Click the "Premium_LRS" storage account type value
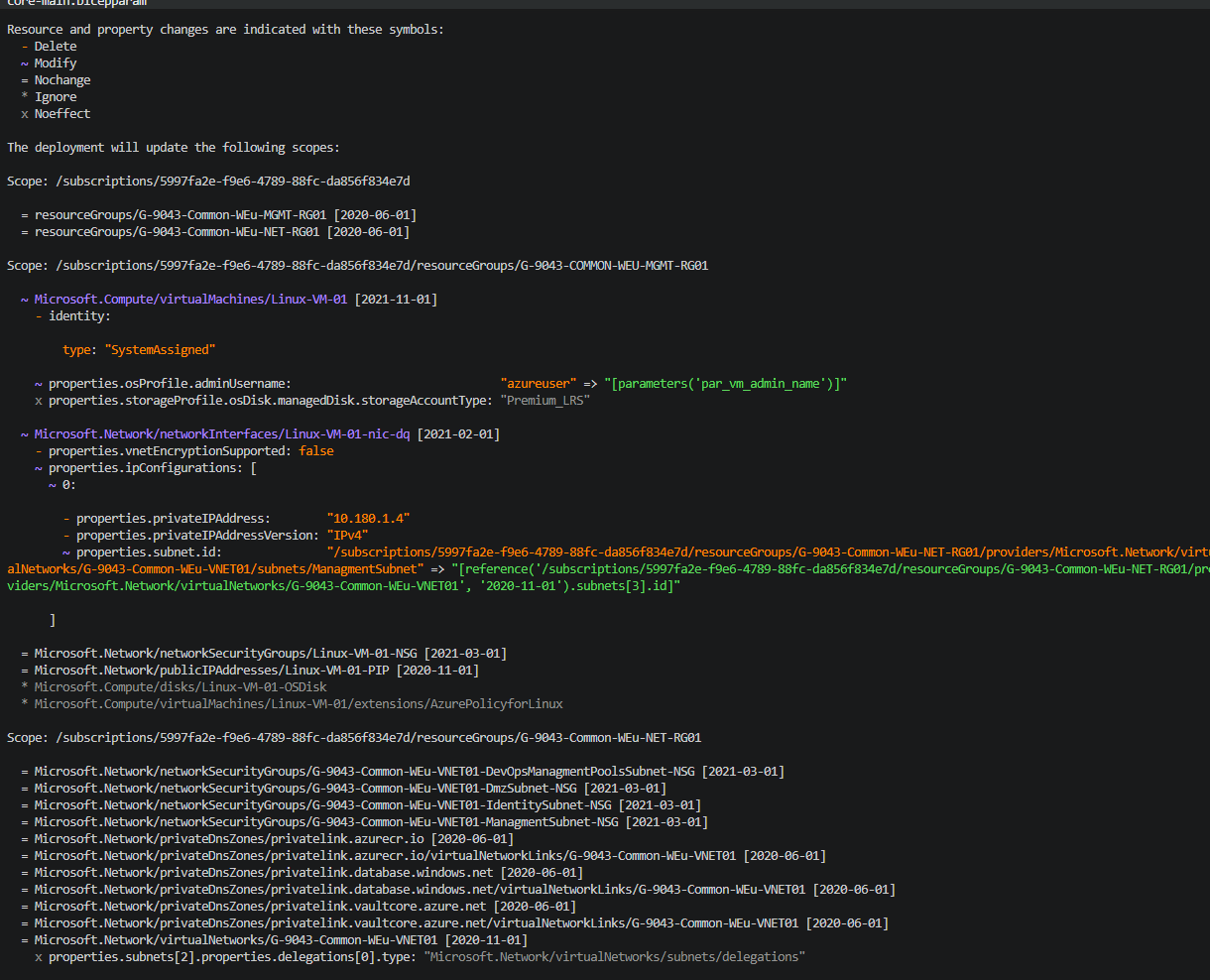 point(545,400)
